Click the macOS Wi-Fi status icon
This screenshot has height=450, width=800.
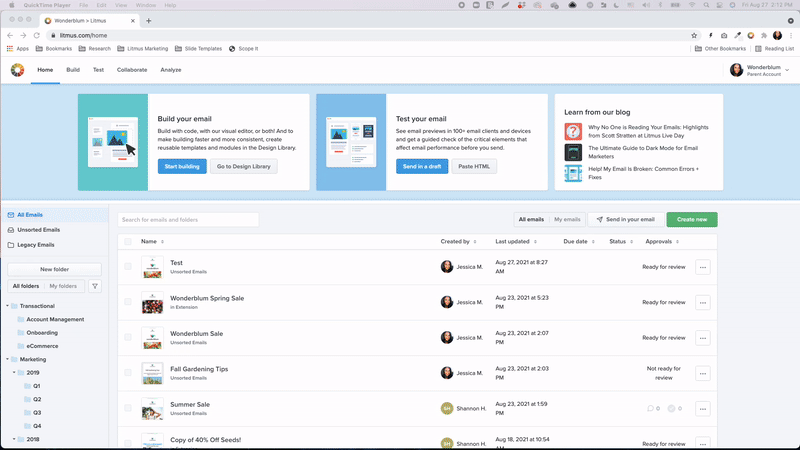coord(692,5)
